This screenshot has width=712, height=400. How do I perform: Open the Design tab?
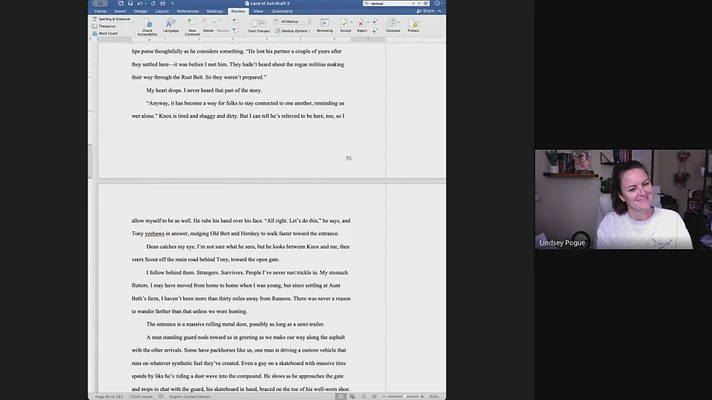point(140,11)
